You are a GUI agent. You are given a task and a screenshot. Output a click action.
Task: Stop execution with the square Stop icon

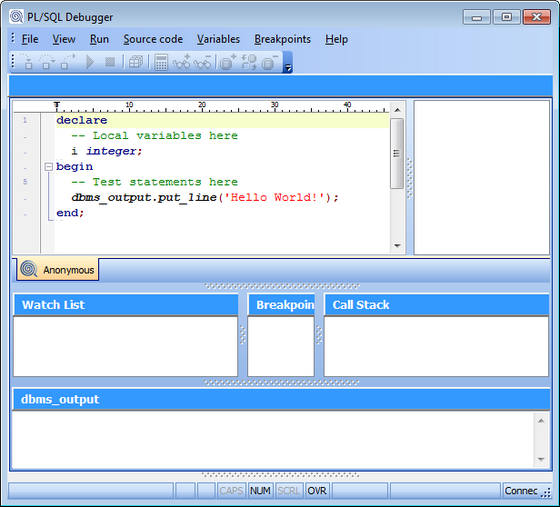[x=110, y=62]
